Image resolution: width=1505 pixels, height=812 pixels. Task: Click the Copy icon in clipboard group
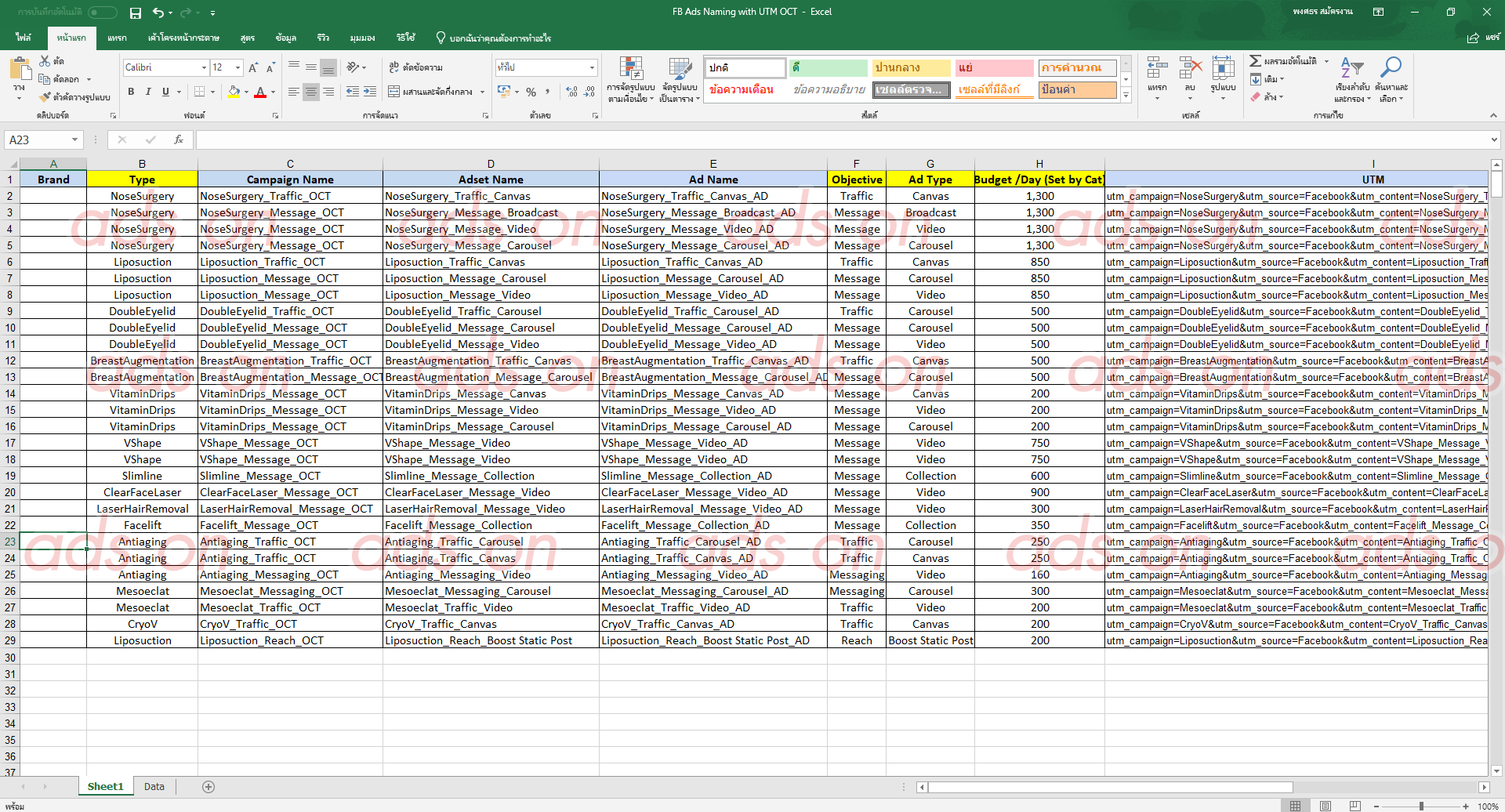click(45, 79)
